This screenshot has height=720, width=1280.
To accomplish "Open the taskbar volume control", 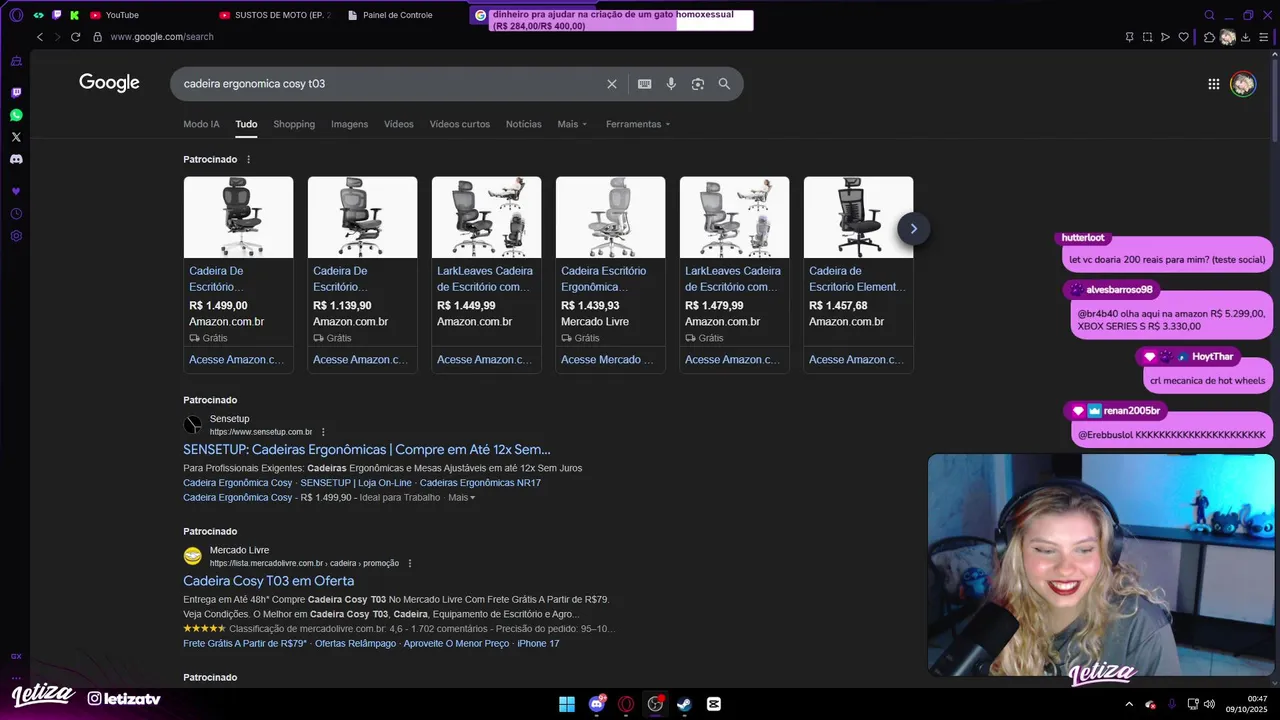I will (x=1209, y=704).
